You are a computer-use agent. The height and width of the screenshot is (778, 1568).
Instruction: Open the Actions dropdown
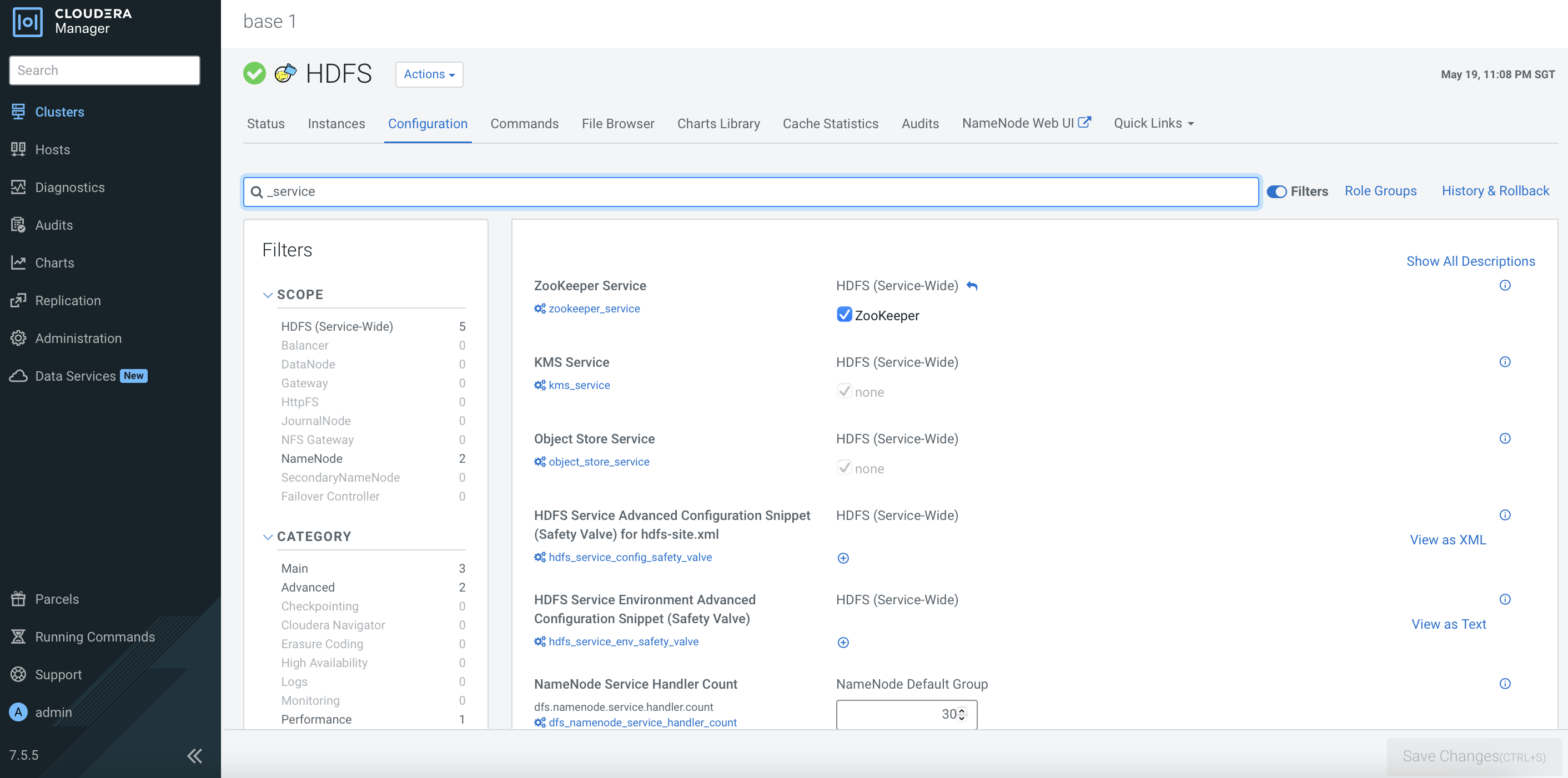coord(429,74)
